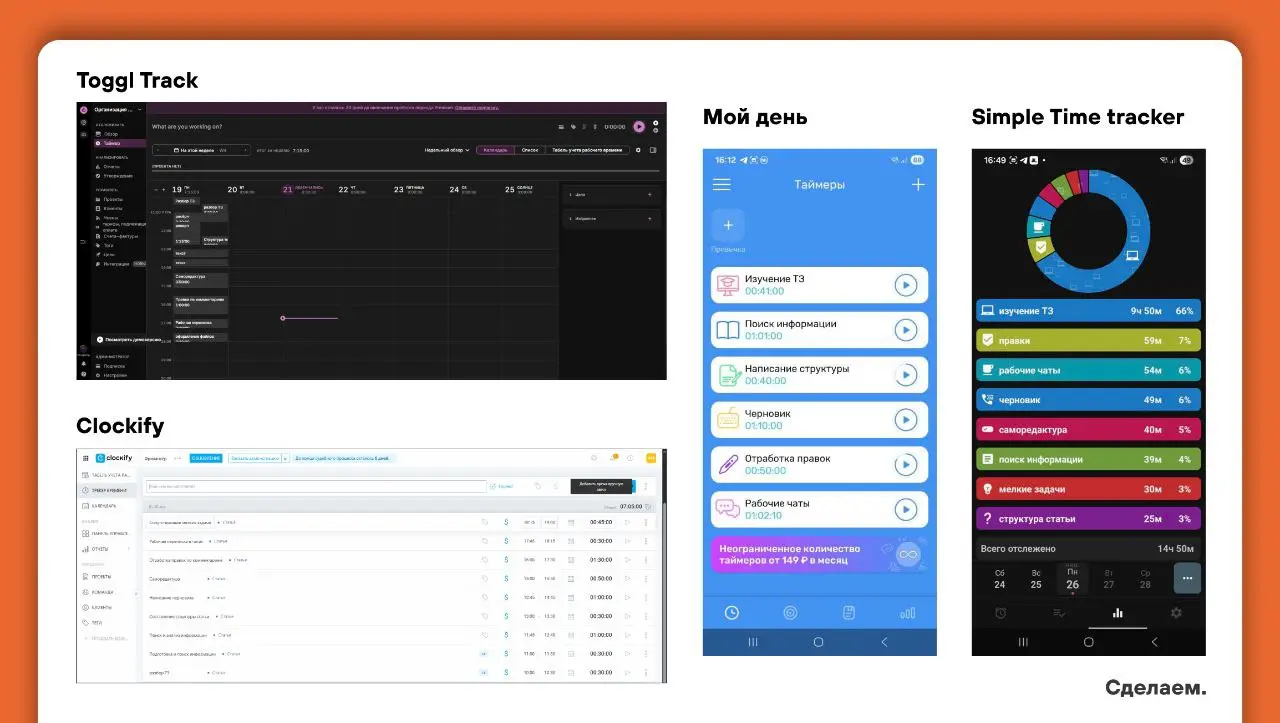Start the Черновик timer
The image size is (1280, 723).
(x=905, y=420)
